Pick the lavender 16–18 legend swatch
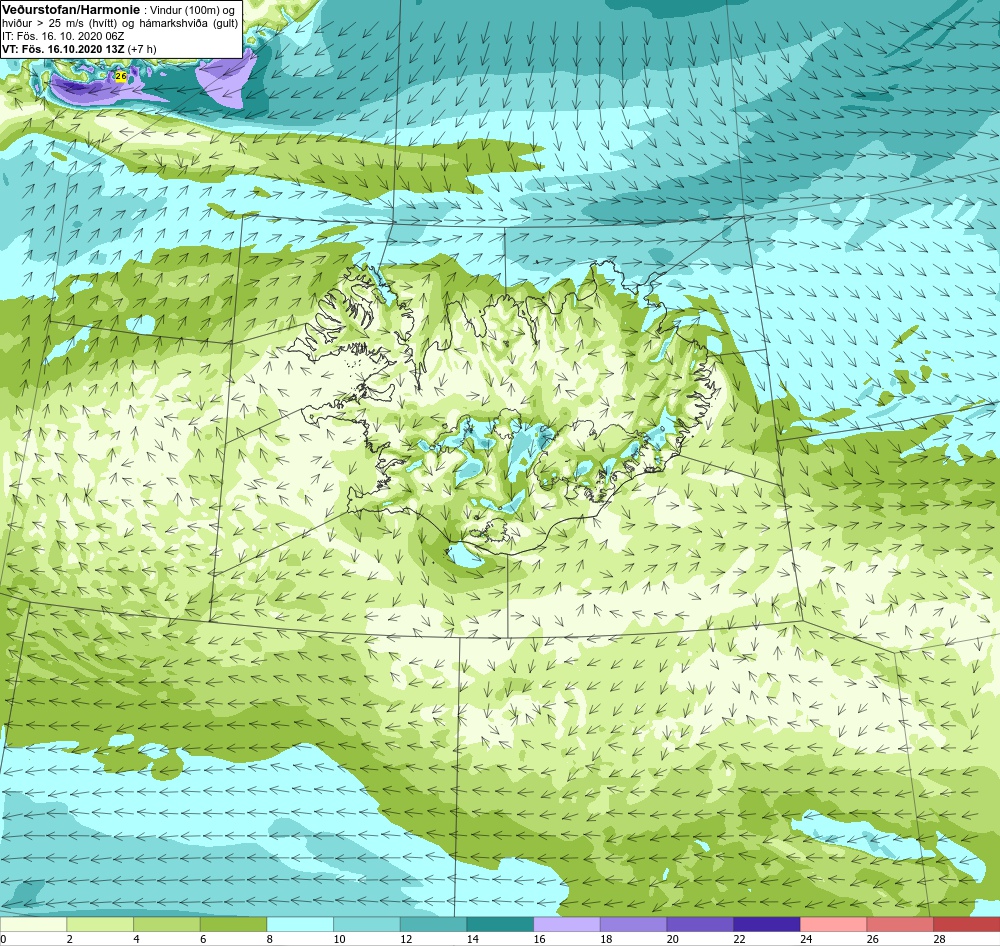Screen dimensions: 1000x946 click(x=566, y=924)
